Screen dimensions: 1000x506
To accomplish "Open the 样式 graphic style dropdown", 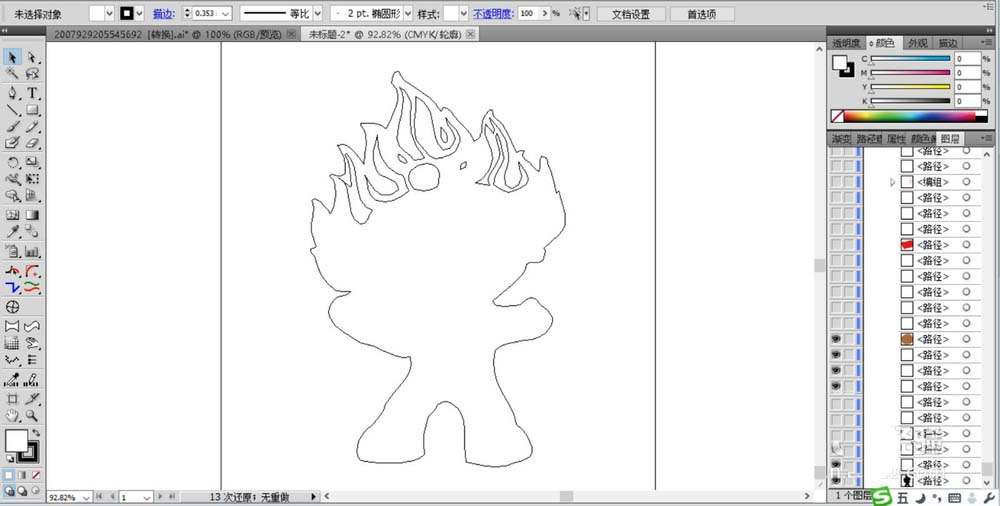I will [x=464, y=13].
